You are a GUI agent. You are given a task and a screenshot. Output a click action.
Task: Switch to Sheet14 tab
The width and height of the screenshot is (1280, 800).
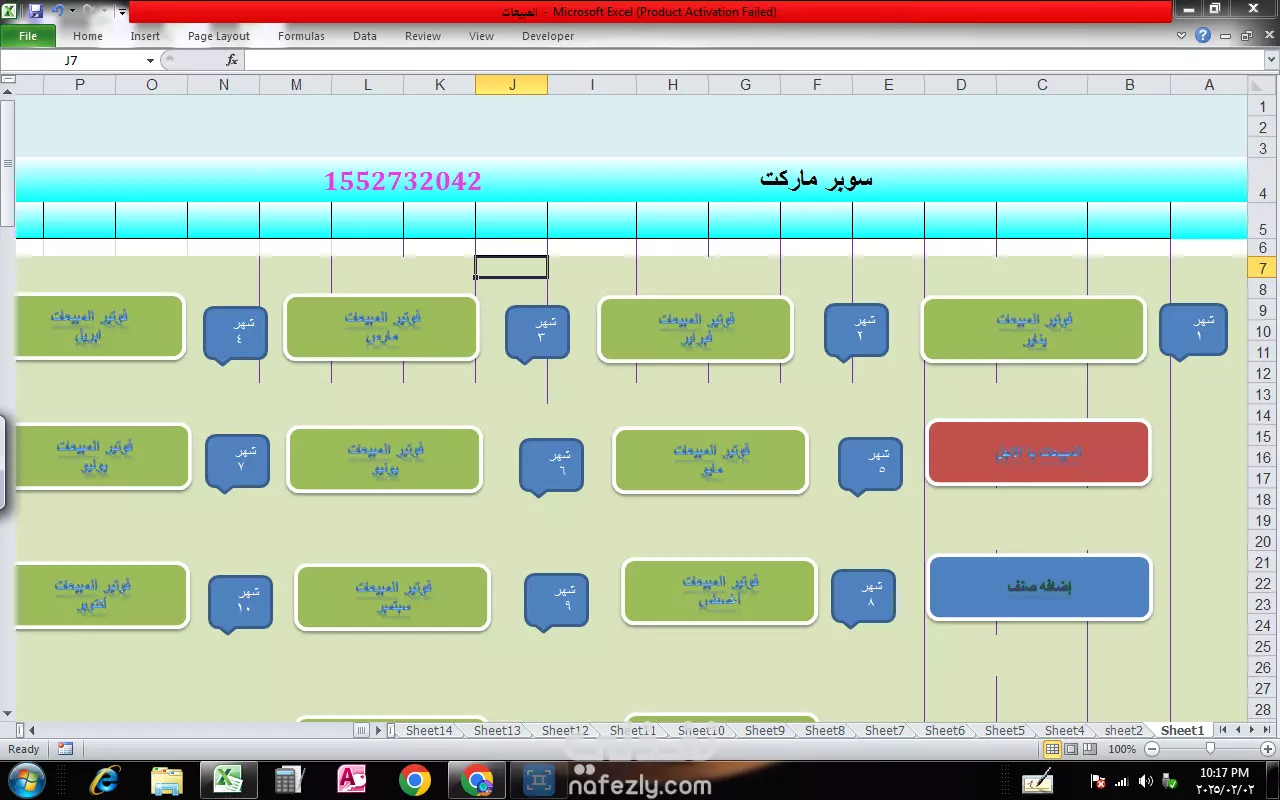[429, 731]
